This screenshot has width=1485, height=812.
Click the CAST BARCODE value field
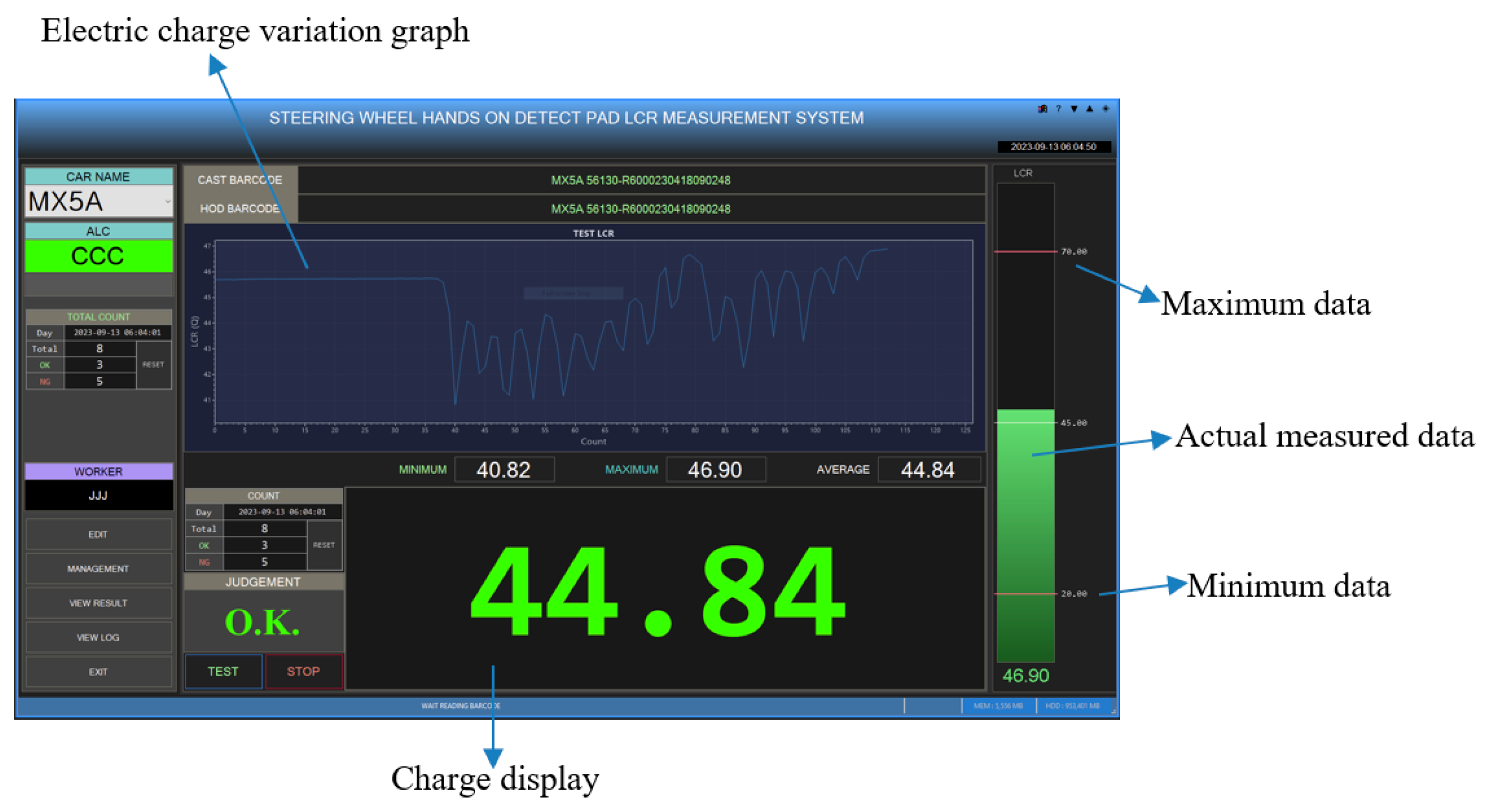click(641, 180)
